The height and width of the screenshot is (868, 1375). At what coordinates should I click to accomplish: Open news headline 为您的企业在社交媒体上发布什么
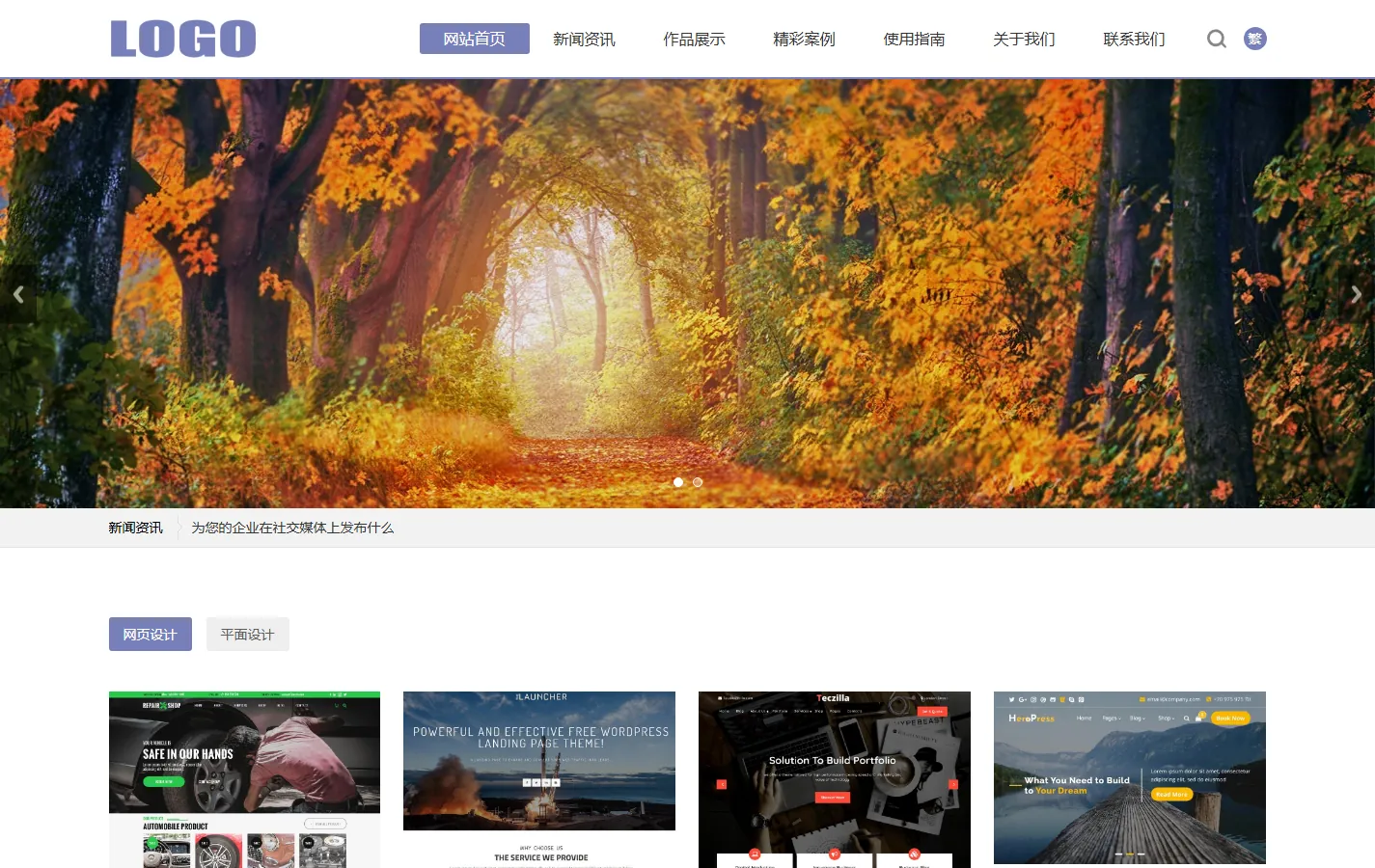tap(292, 528)
